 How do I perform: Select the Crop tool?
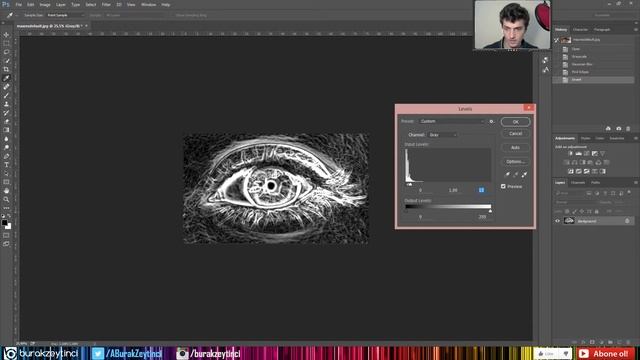pyautogui.click(x=6, y=69)
